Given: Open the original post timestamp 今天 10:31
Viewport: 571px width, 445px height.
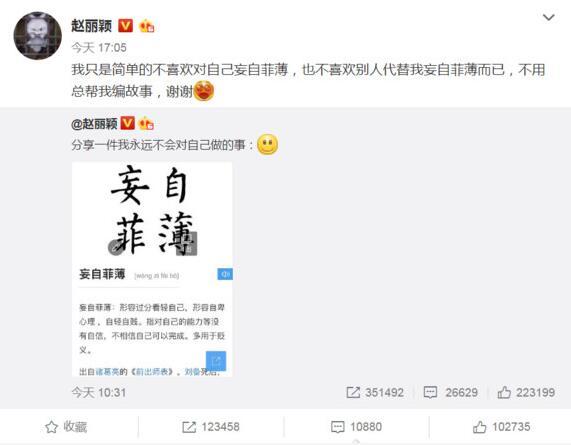Looking at the screenshot, I should click(99, 393).
